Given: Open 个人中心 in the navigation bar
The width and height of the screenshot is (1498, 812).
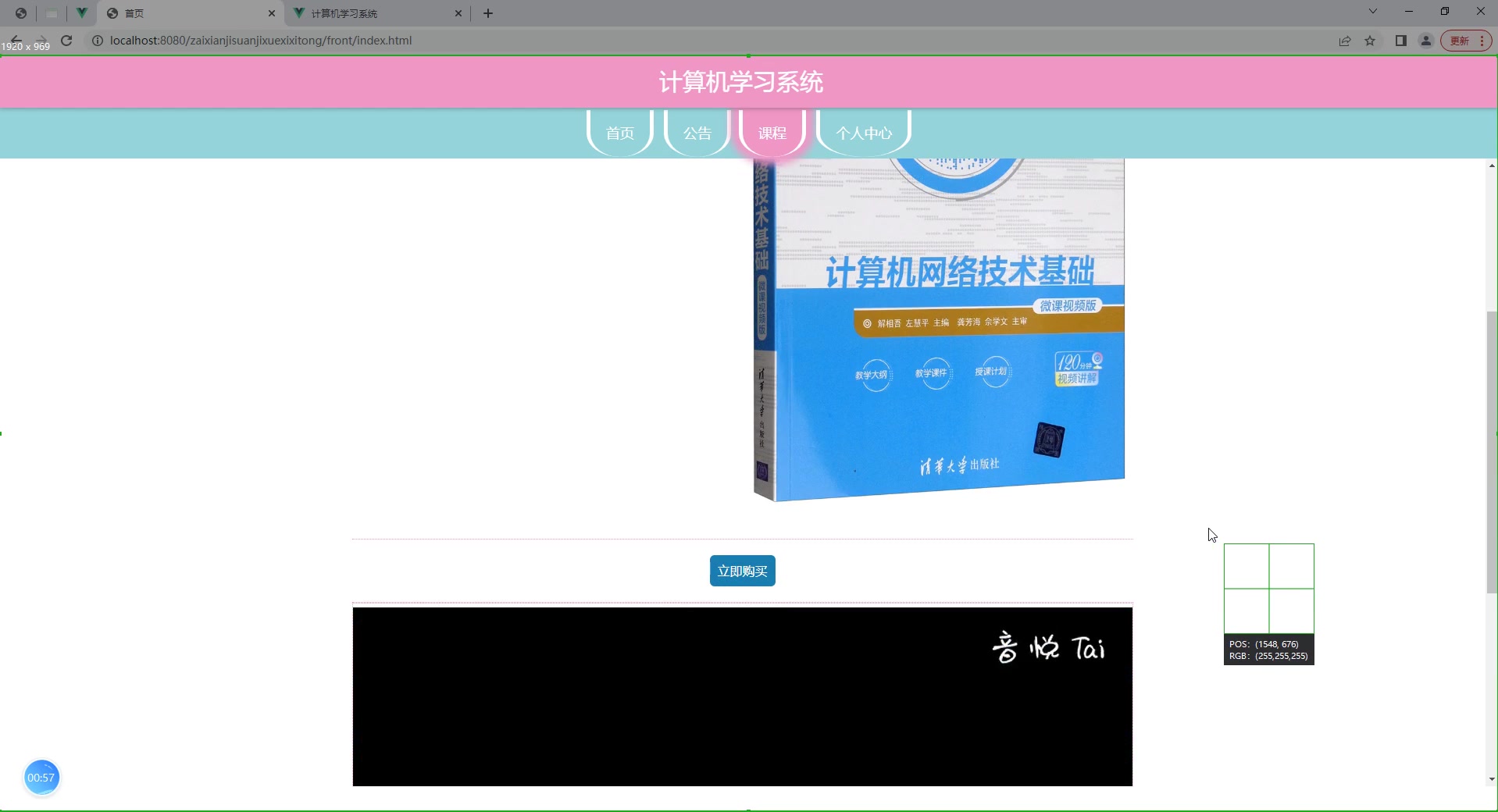Looking at the screenshot, I should [864, 133].
